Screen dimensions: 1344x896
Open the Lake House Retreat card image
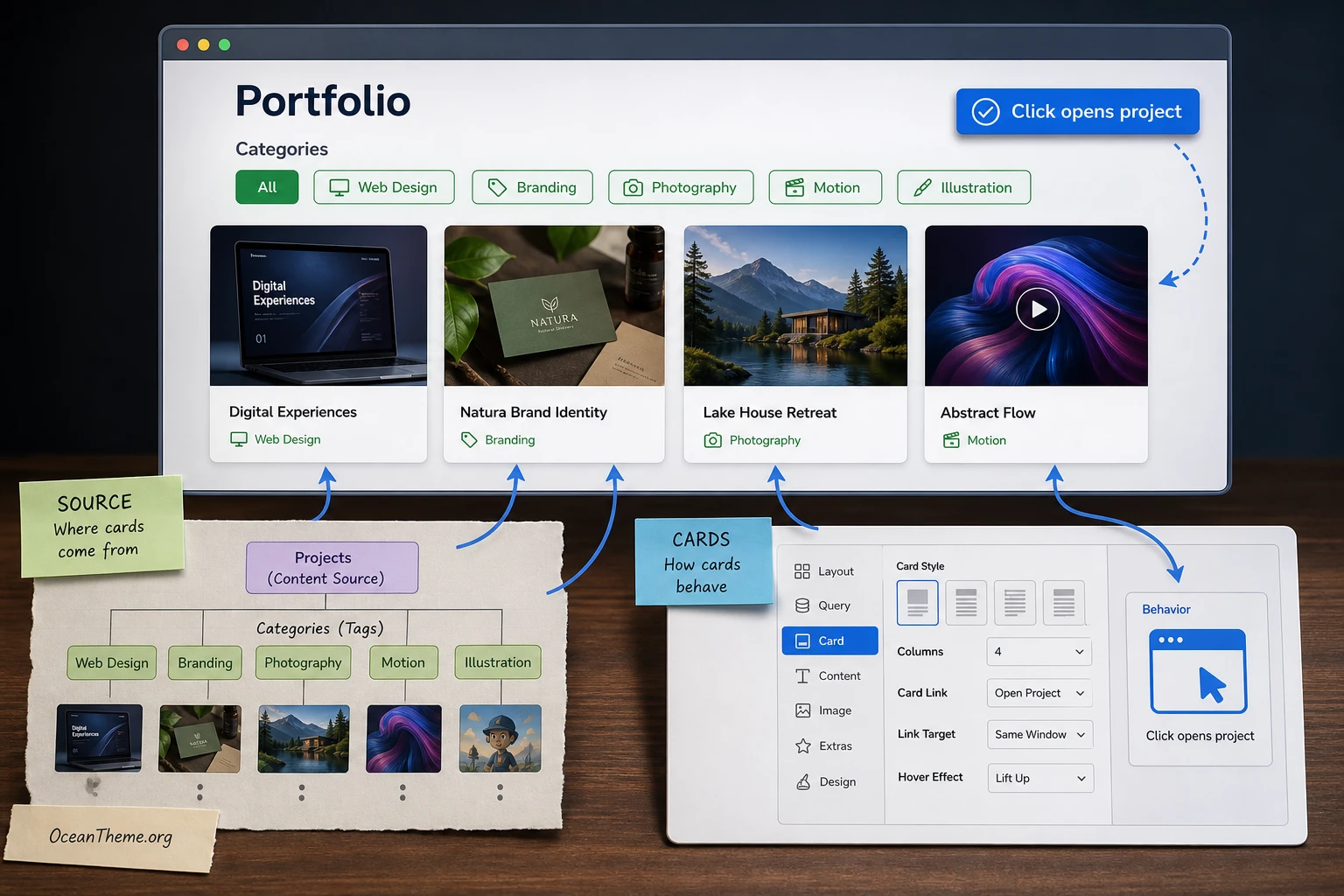click(795, 305)
